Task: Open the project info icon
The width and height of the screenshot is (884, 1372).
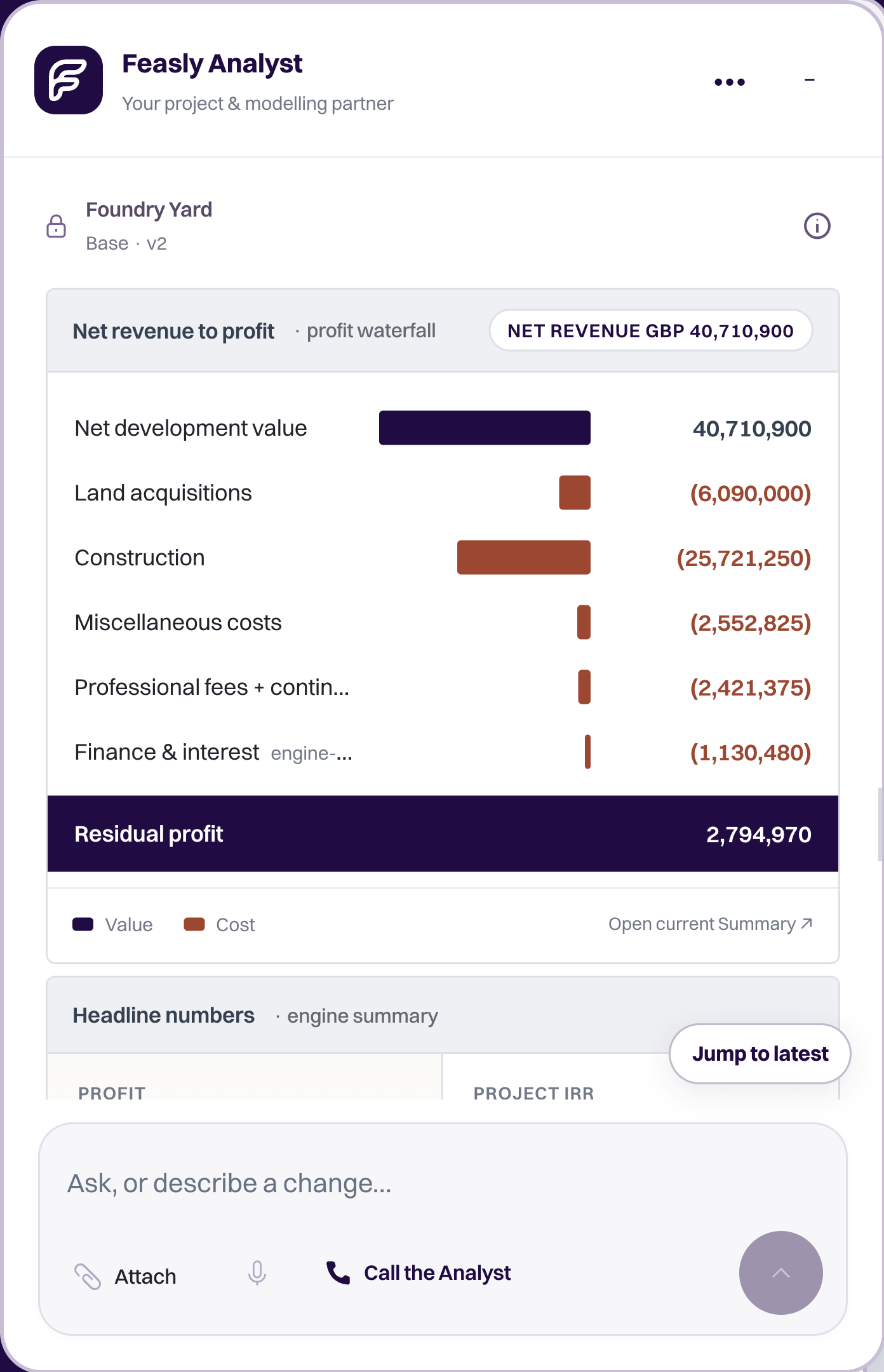Action: 817,225
